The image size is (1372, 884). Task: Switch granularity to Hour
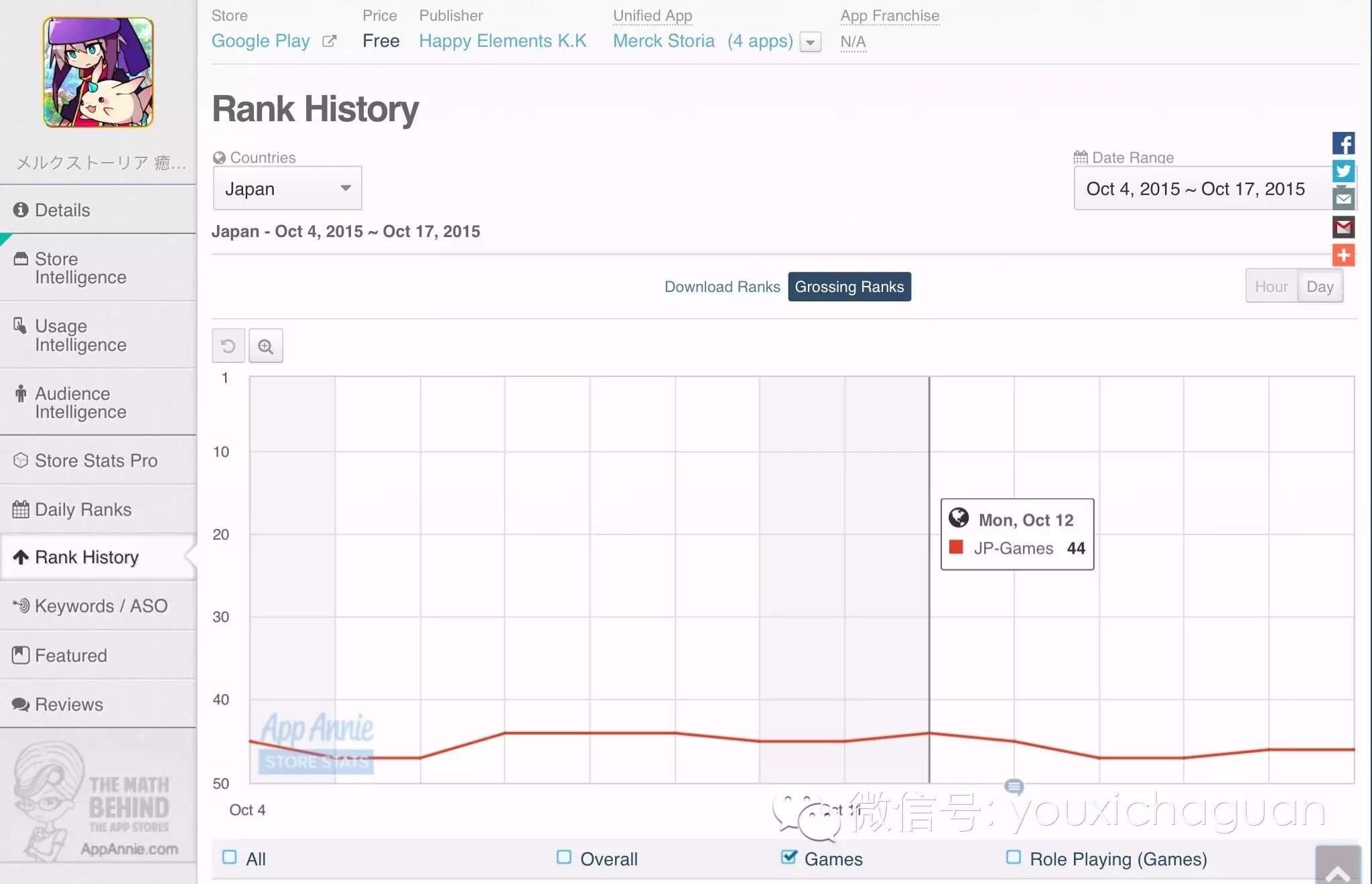click(1271, 287)
